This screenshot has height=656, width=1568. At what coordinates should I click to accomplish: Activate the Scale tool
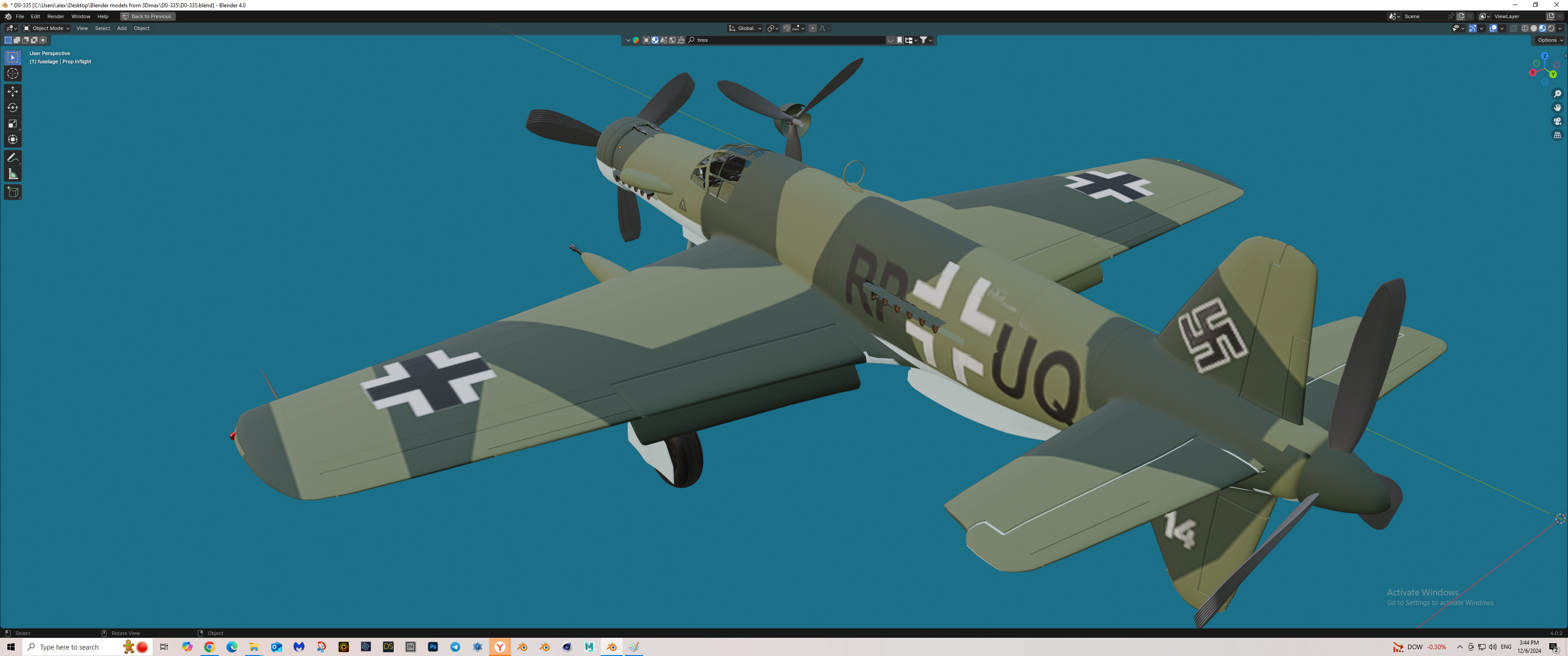click(13, 123)
